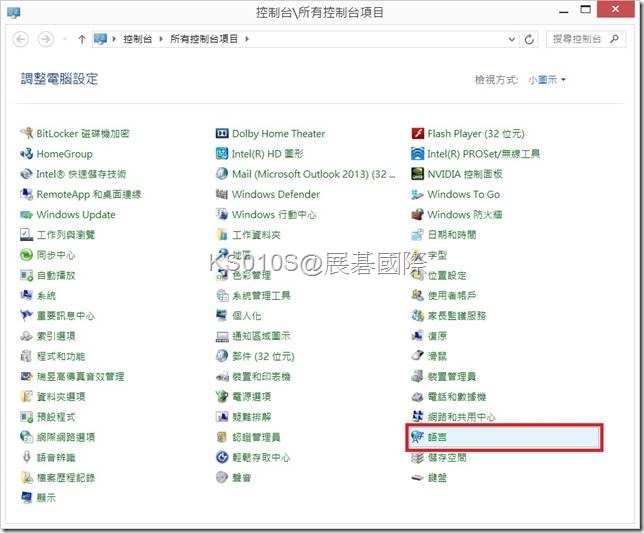
Task: Expand the arrow after 控制台 breadcrumb
Action: [x=161, y=39]
